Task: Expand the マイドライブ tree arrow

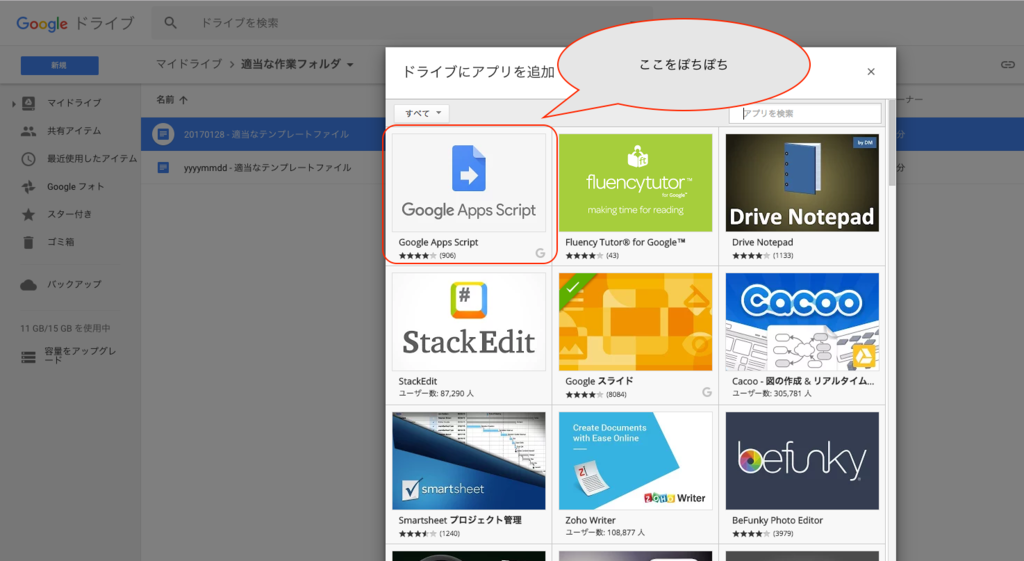Action: 14,103
